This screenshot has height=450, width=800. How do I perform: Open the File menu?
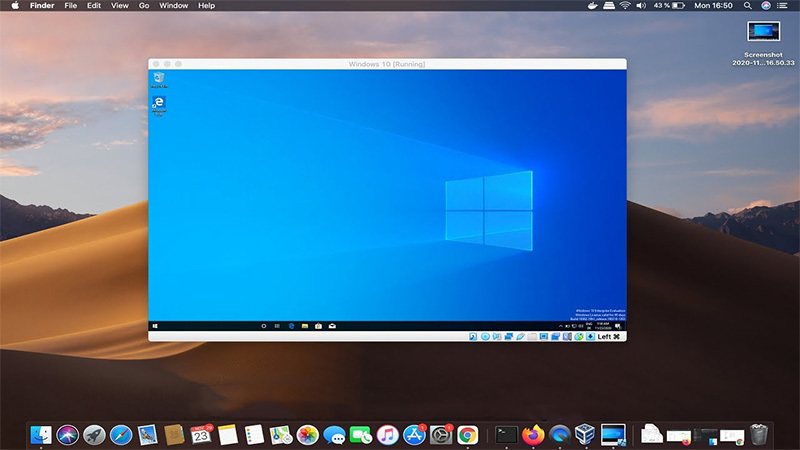(x=70, y=6)
